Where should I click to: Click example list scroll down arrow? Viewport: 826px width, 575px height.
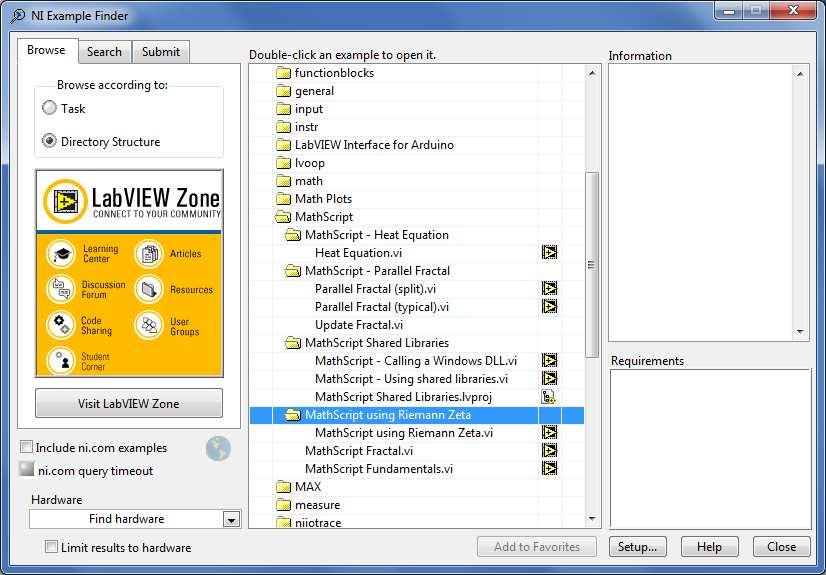pos(592,519)
